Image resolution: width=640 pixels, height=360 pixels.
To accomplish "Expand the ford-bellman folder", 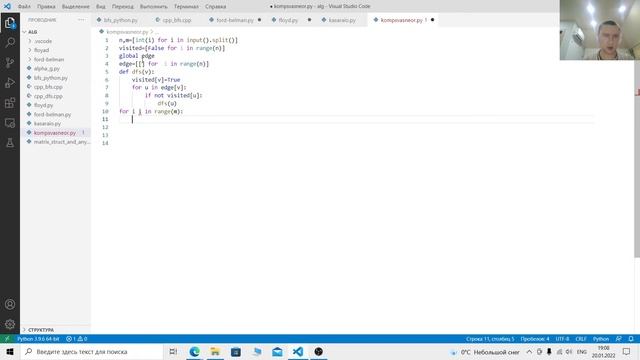I will click(x=49, y=59).
